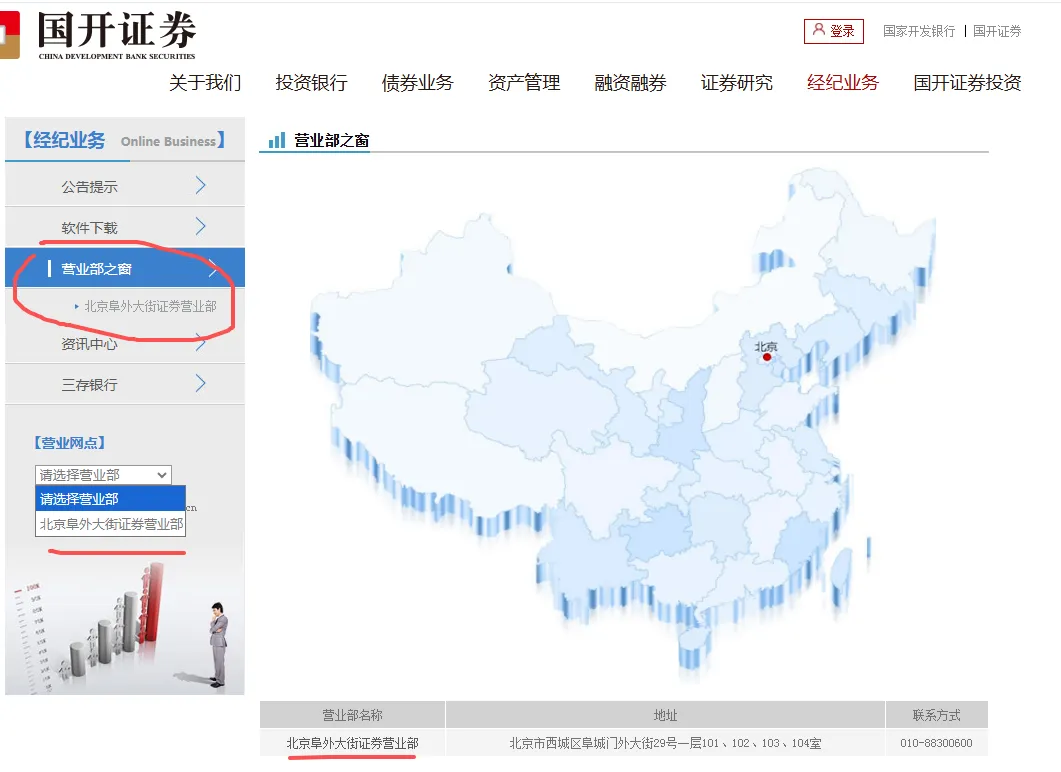
Task: Open 融资融券 menu item
Action: point(630,83)
